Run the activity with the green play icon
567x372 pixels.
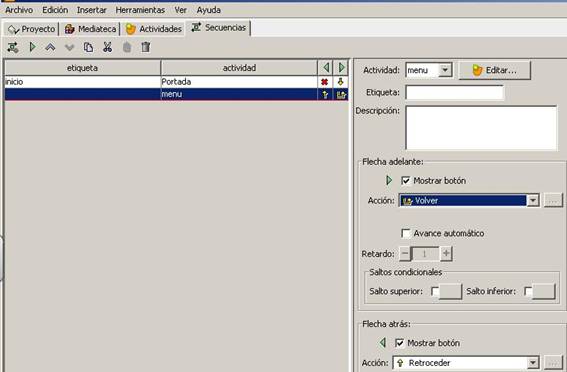click(33, 47)
